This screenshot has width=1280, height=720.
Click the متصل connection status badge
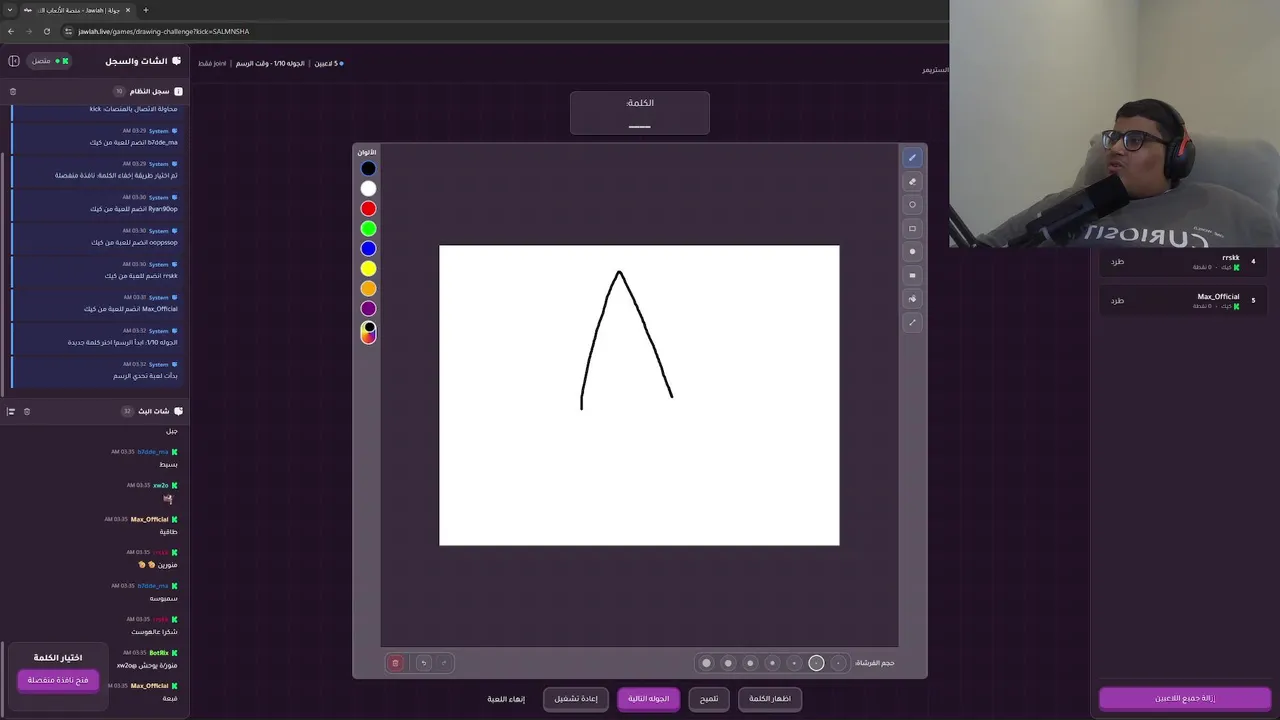(49, 61)
